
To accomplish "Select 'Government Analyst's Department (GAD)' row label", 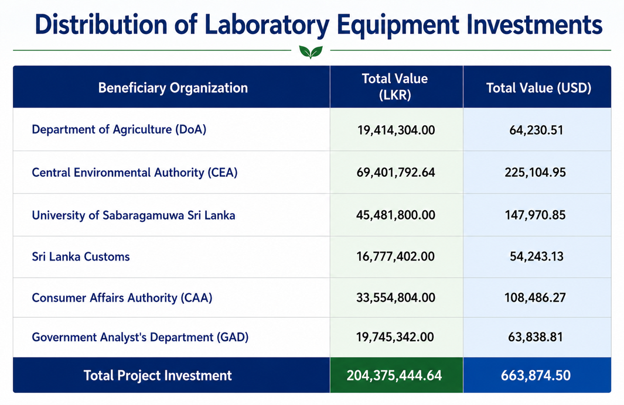I will tap(140, 337).
